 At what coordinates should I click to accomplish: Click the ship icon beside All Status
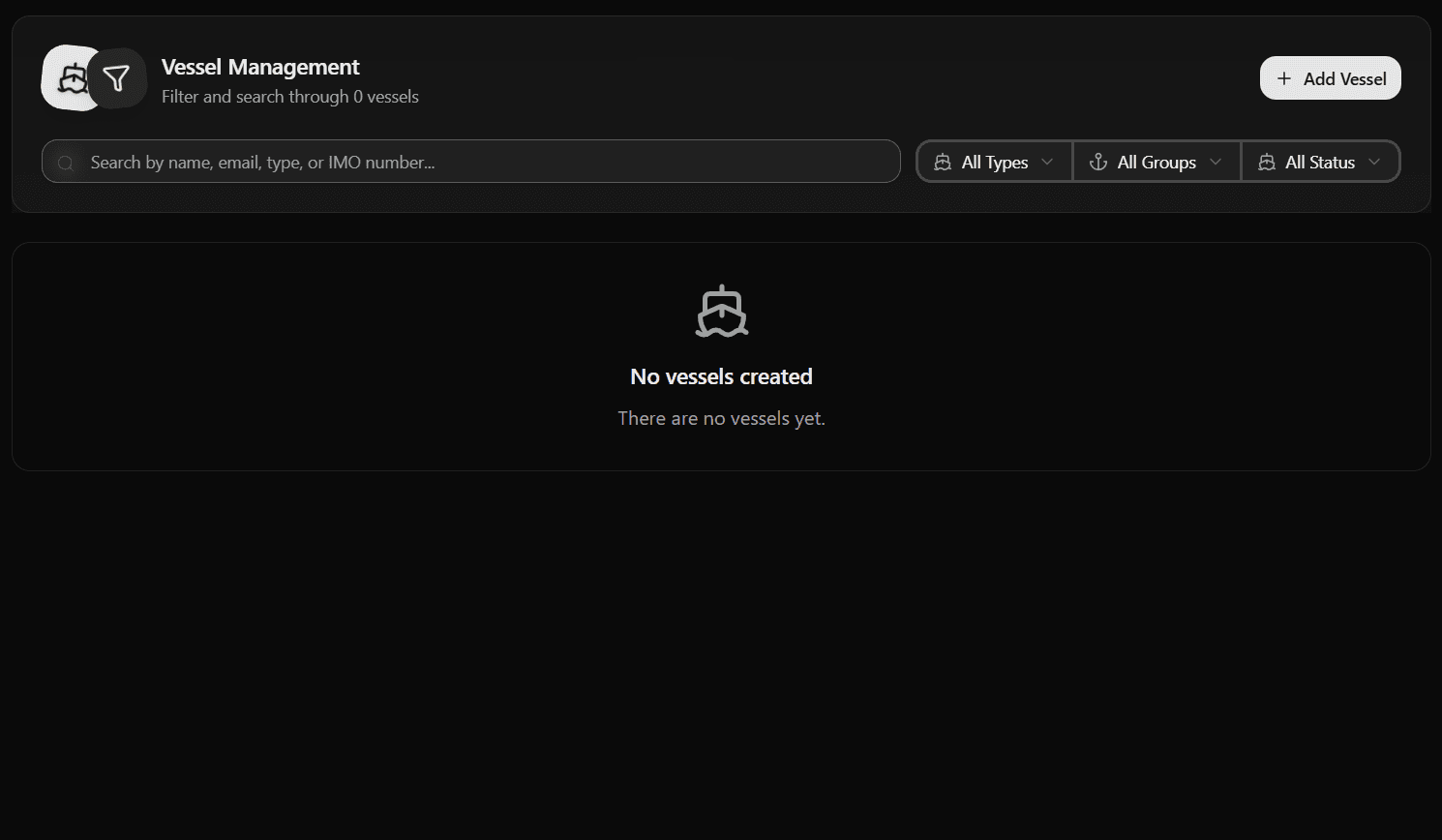(x=1267, y=163)
